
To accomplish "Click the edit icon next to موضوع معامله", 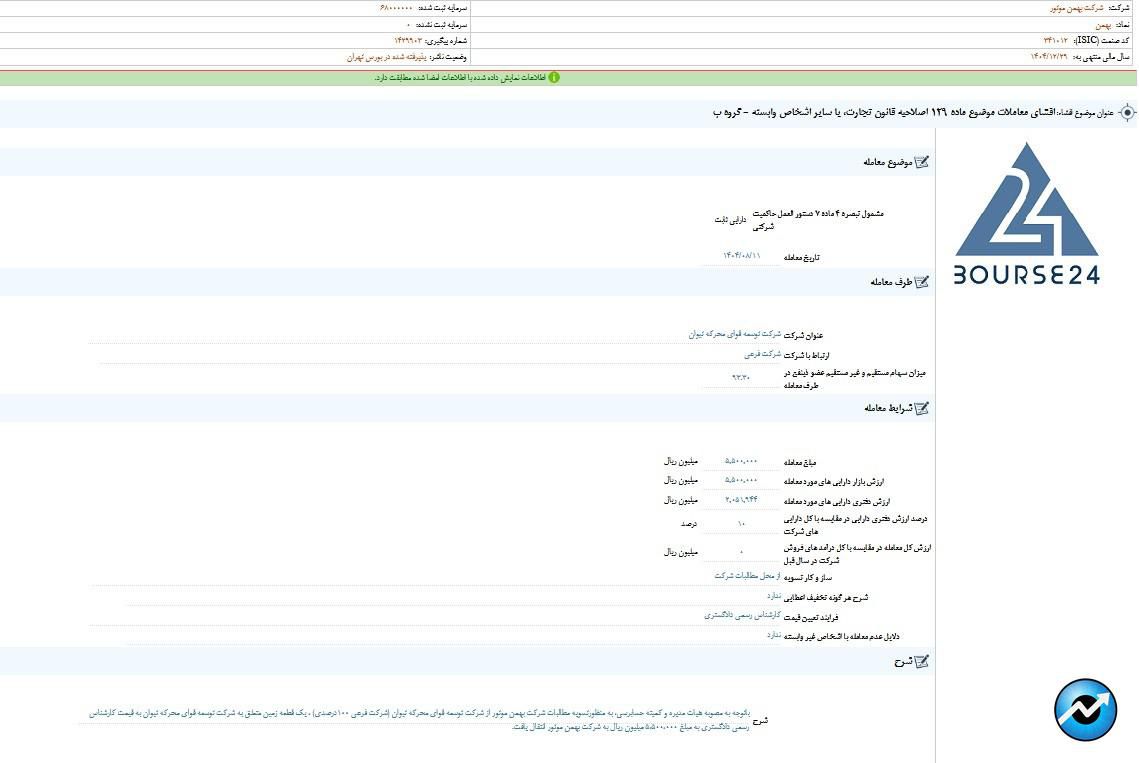I will click(921, 162).
